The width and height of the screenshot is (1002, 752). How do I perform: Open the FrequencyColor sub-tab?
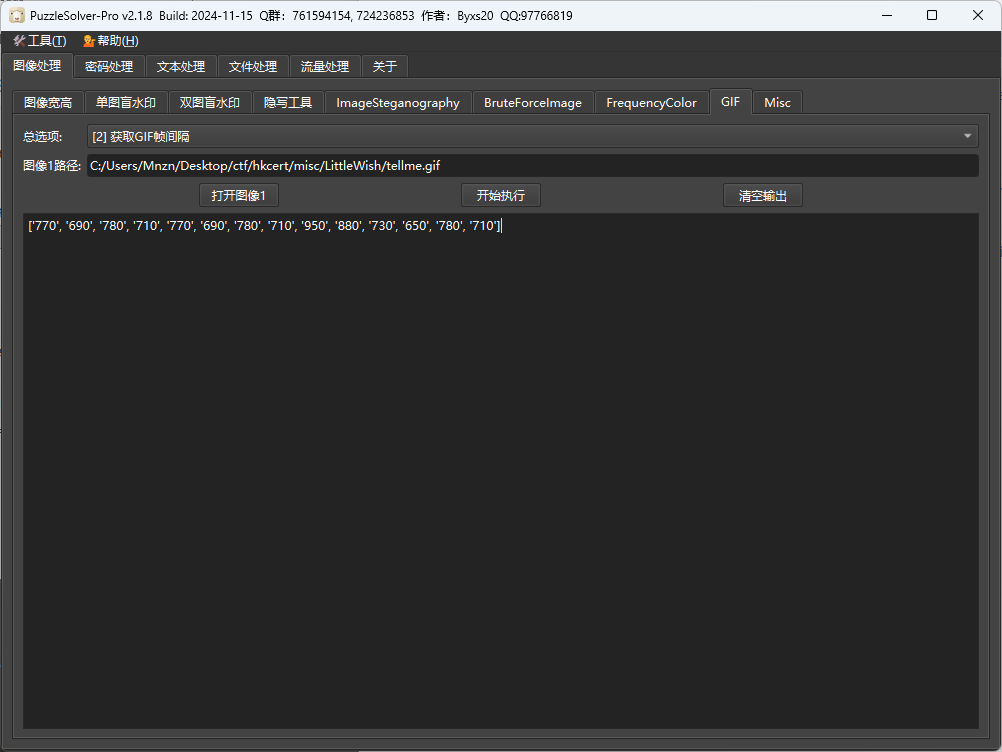[x=651, y=103]
